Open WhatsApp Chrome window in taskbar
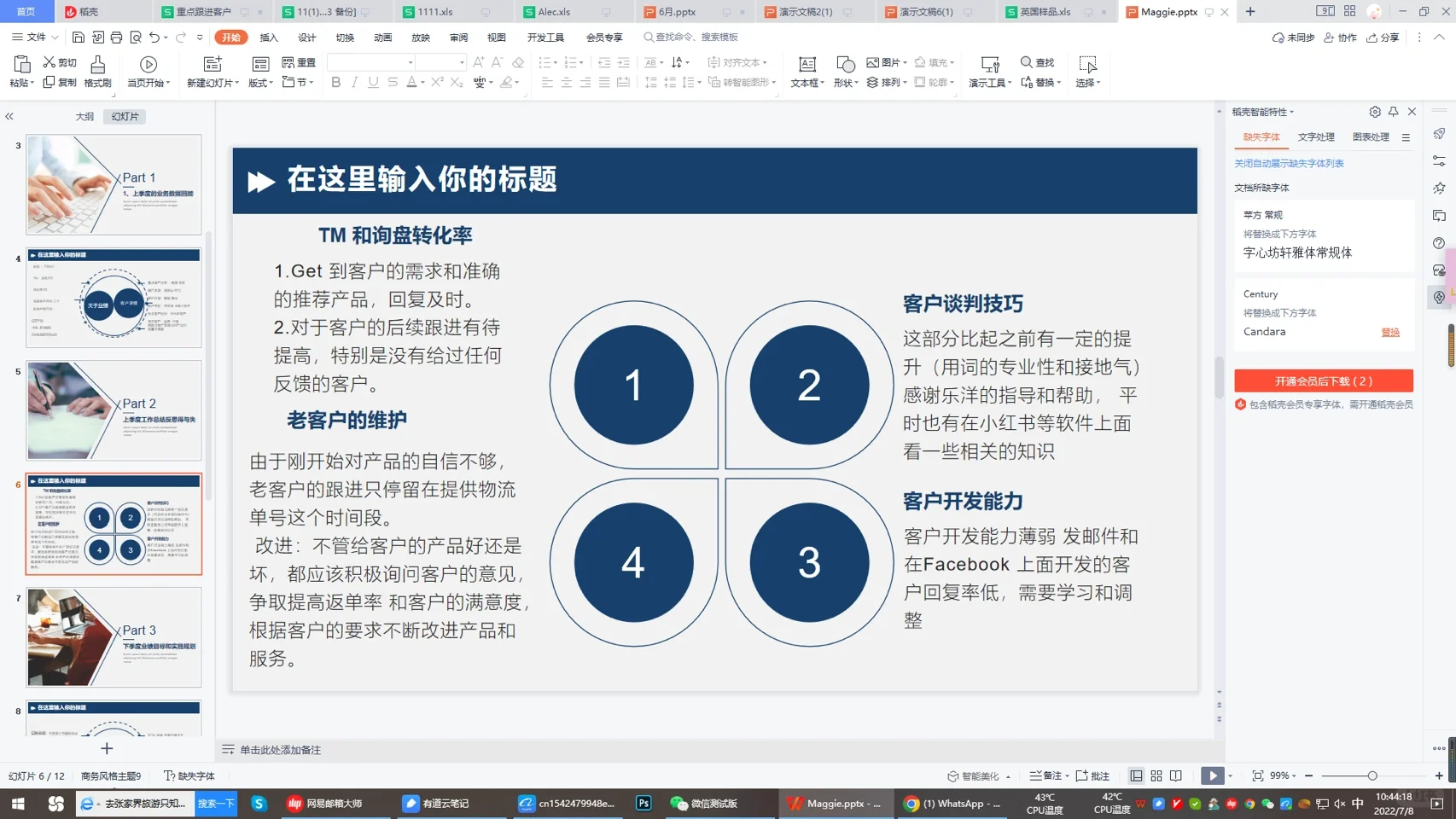This screenshot has height=819, width=1456. pos(952,804)
